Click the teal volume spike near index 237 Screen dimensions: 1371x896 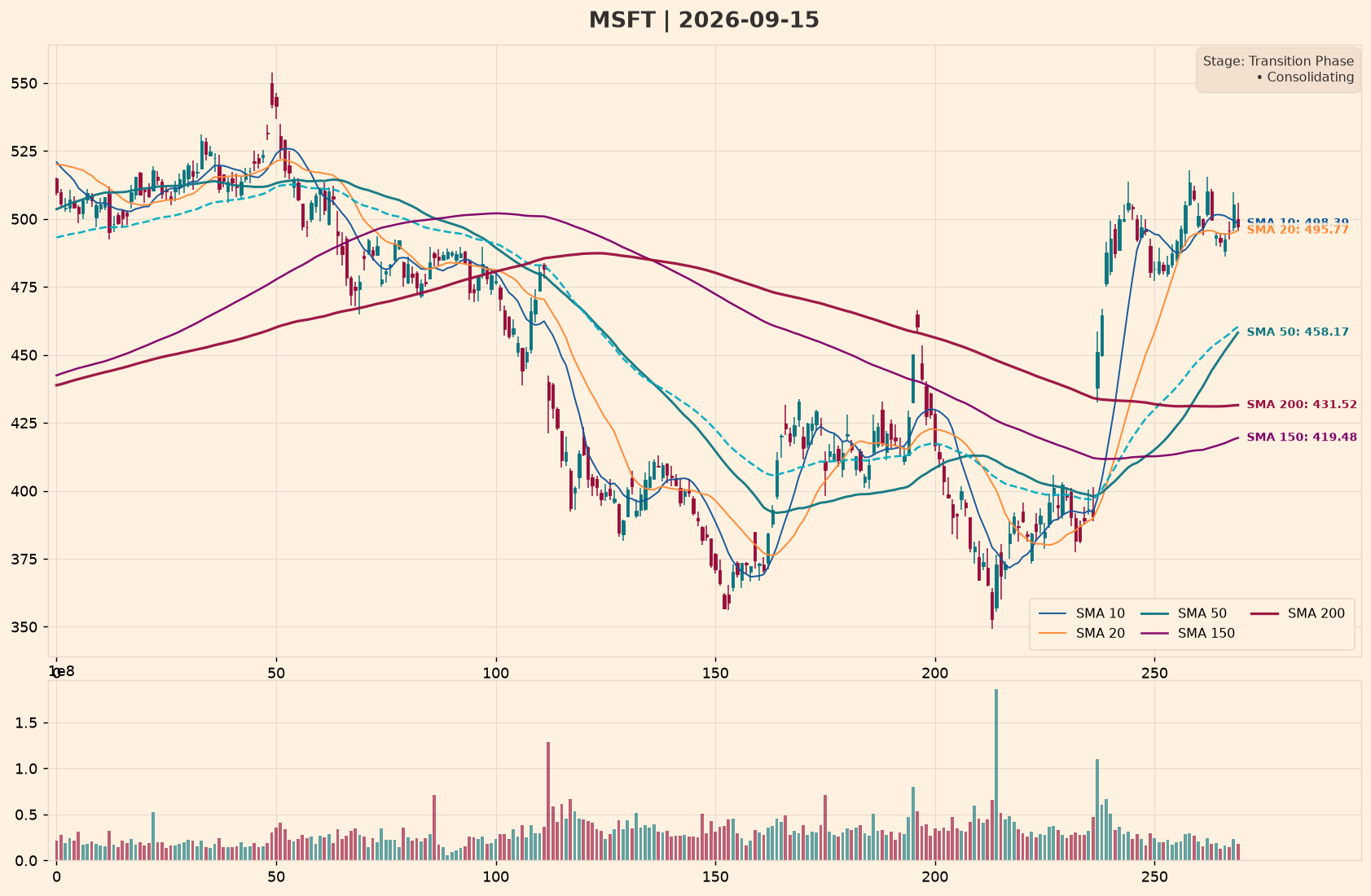click(x=1097, y=810)
